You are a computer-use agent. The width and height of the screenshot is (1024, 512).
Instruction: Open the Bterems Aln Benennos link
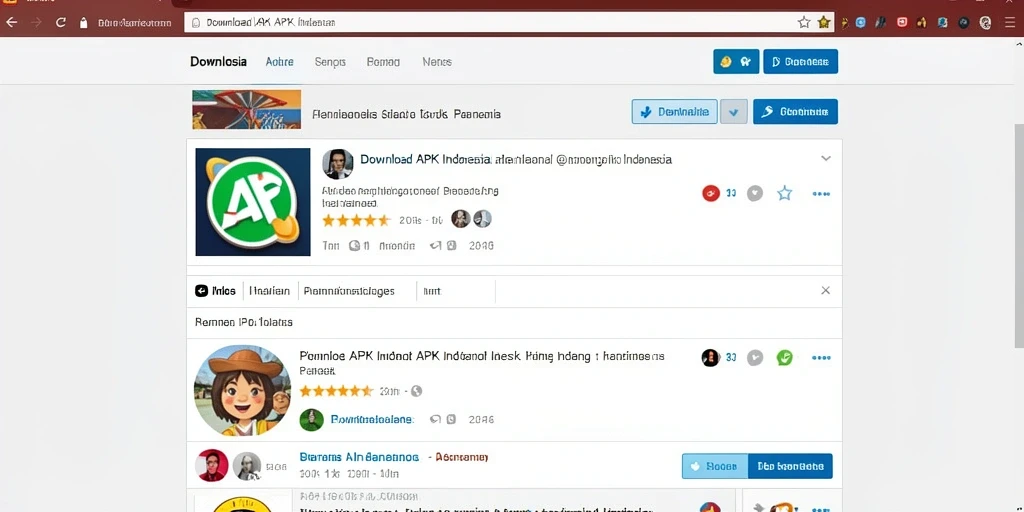pyautogui.click(x=359, y=457)
